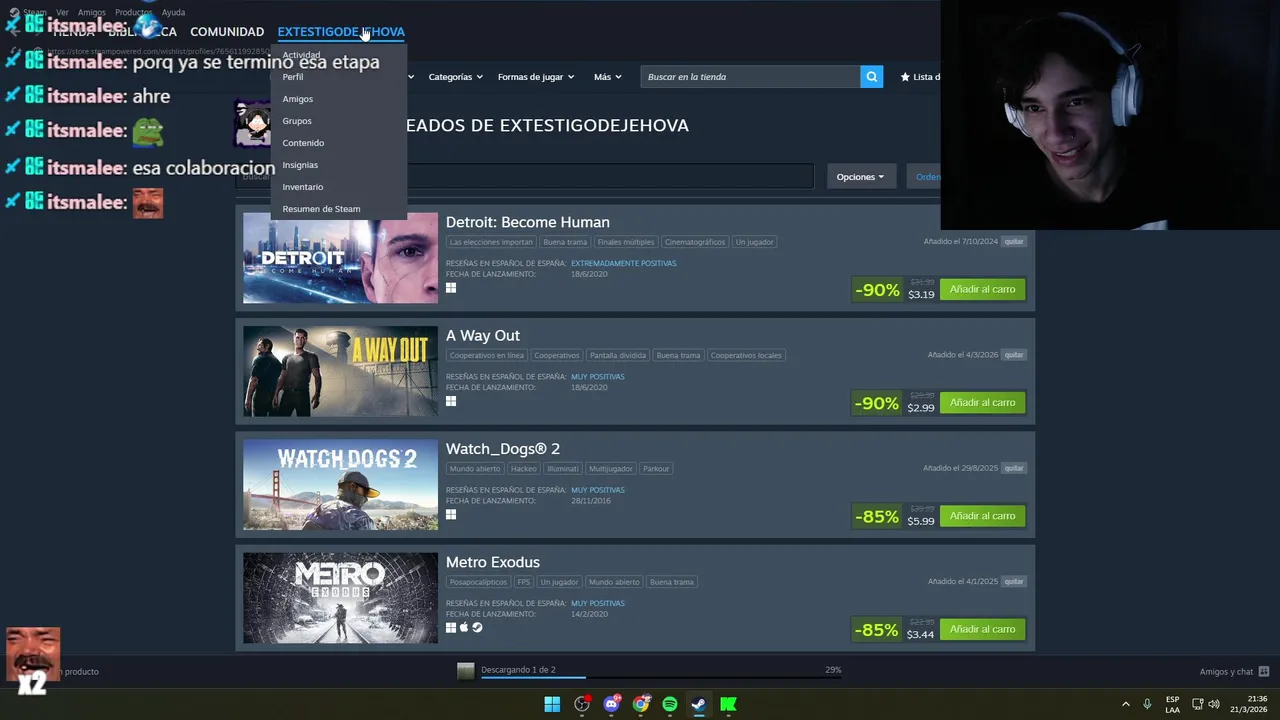1280x720 pixels.
Task: Open the Ayuda menu in the title bar
Action: click(174, 12)
